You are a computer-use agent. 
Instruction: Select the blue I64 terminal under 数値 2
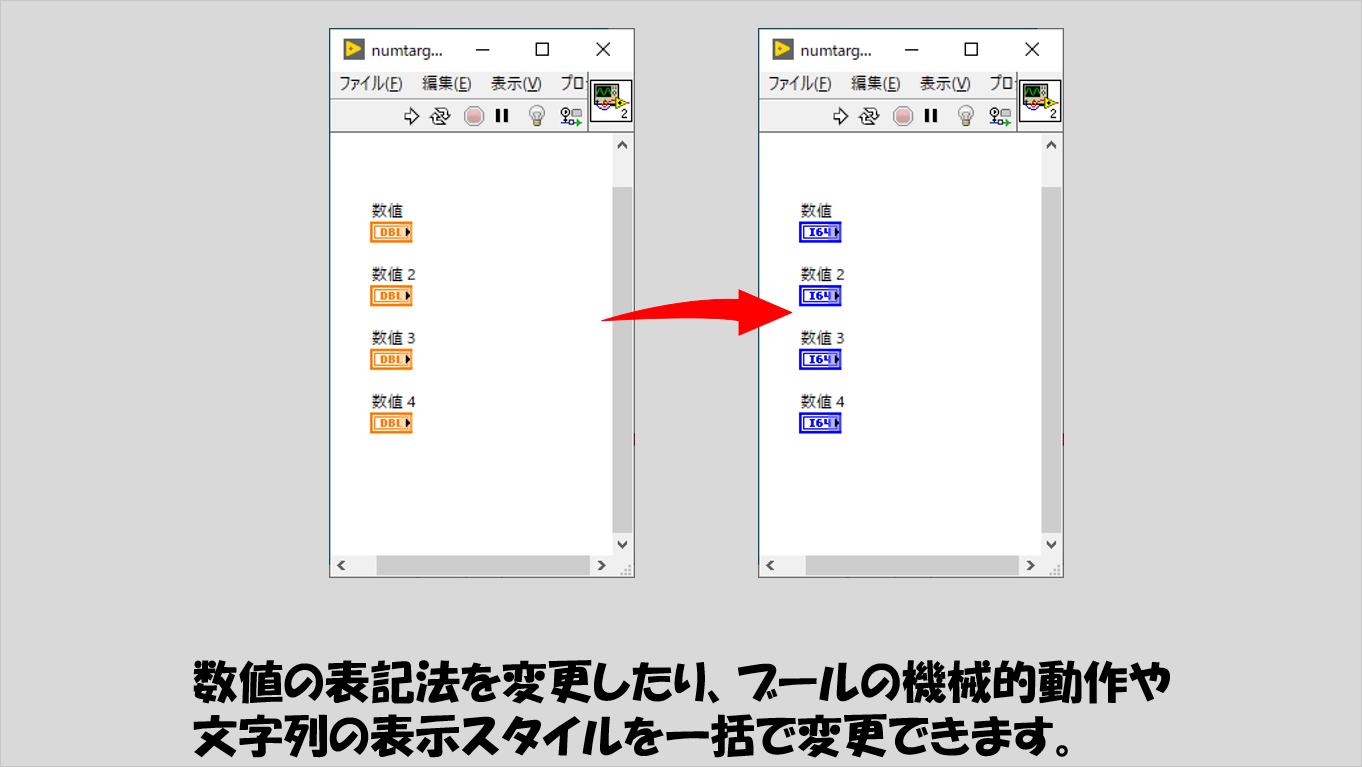click(x=820, y=296)
